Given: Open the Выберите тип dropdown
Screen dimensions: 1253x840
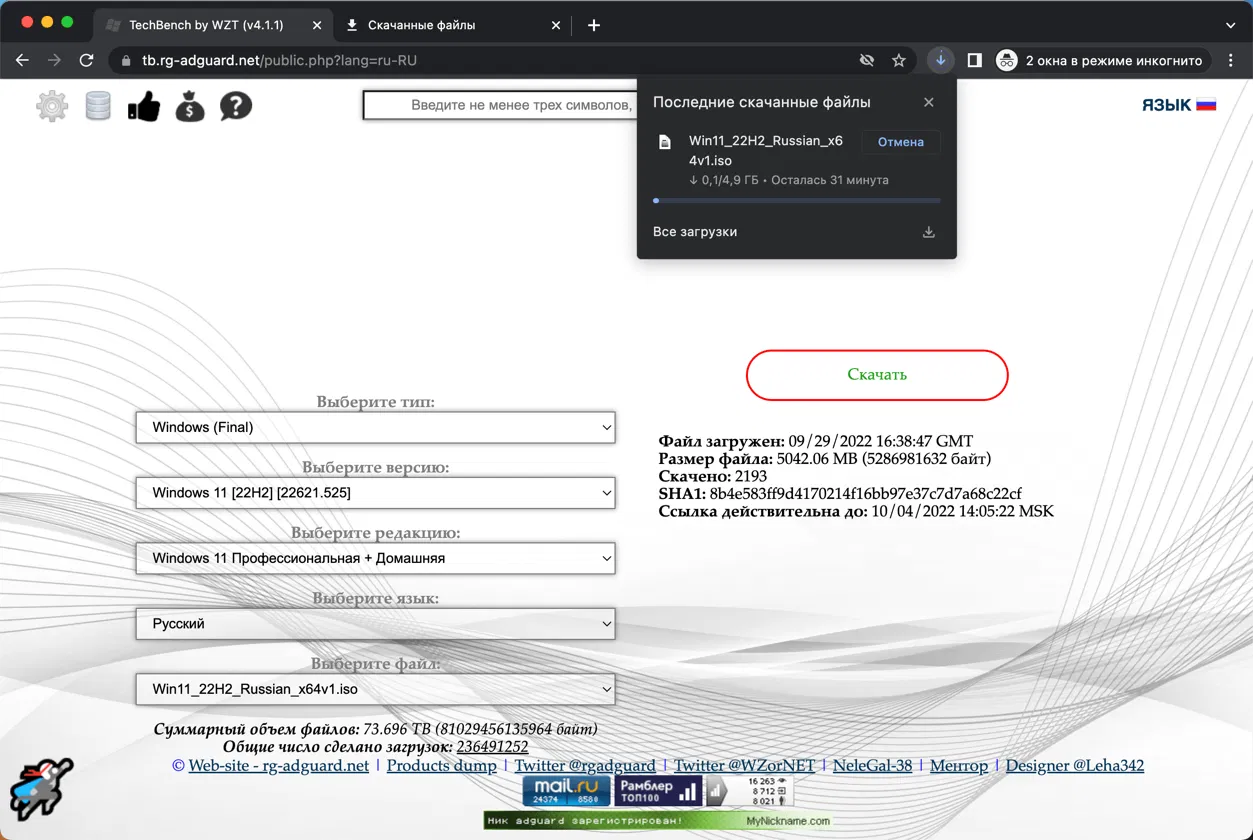Looking at the screenshot, I should click(x=375, y=427).
